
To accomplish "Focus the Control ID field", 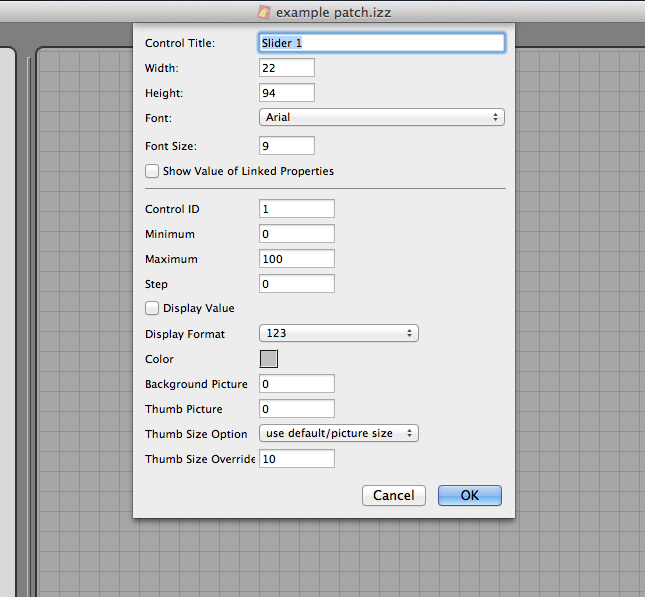I will [296, 209].
